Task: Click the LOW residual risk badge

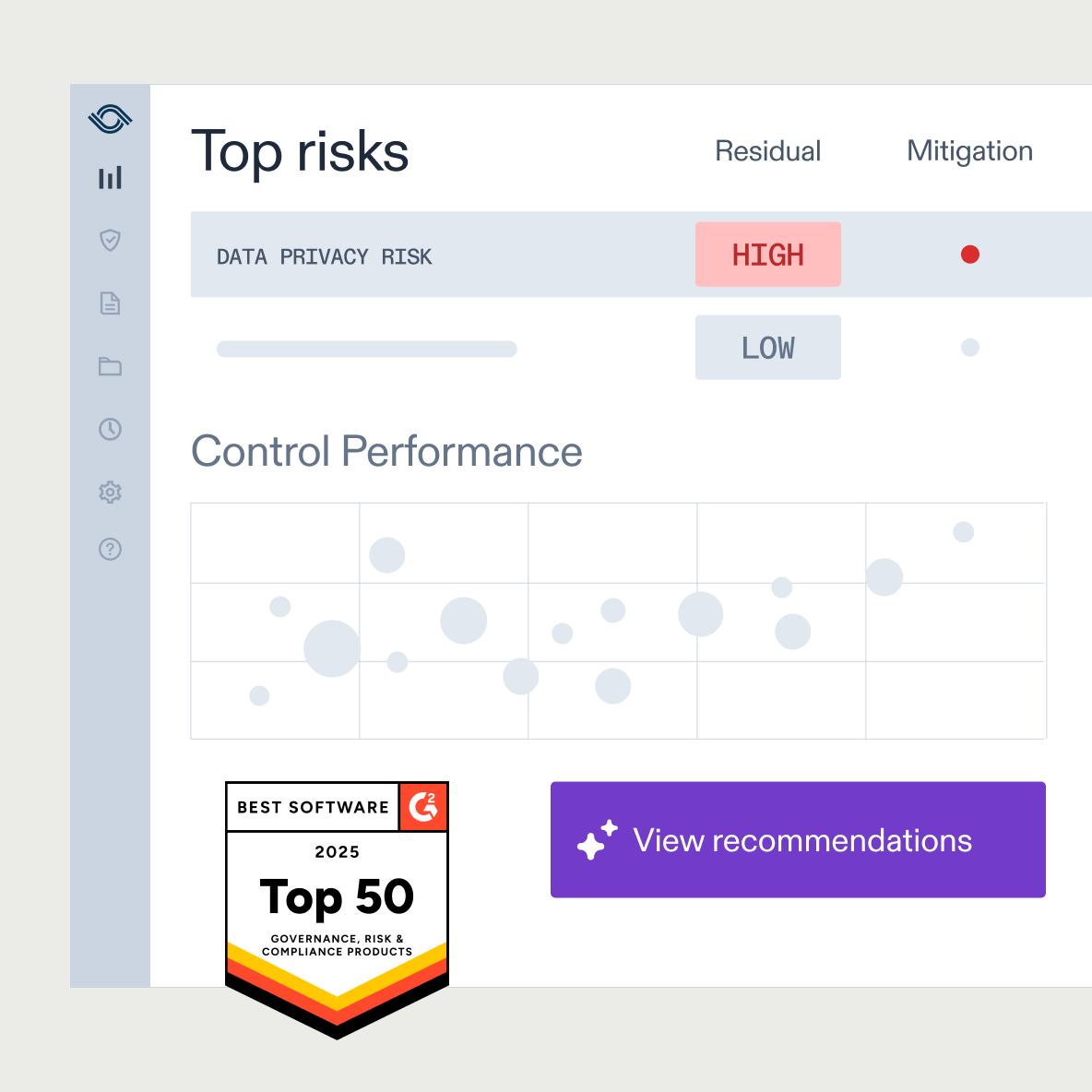Action: (767, 348)
